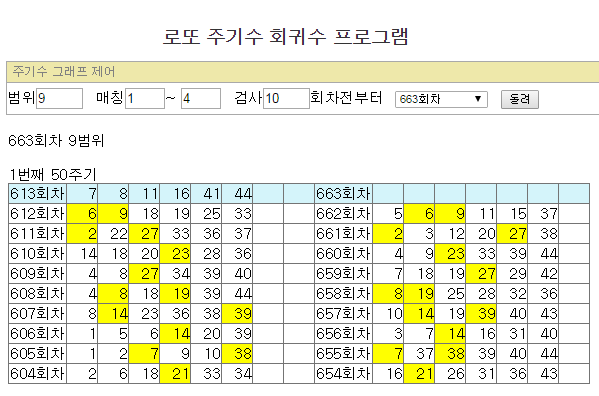Click the 608회차 row label

tap(37, 294)
